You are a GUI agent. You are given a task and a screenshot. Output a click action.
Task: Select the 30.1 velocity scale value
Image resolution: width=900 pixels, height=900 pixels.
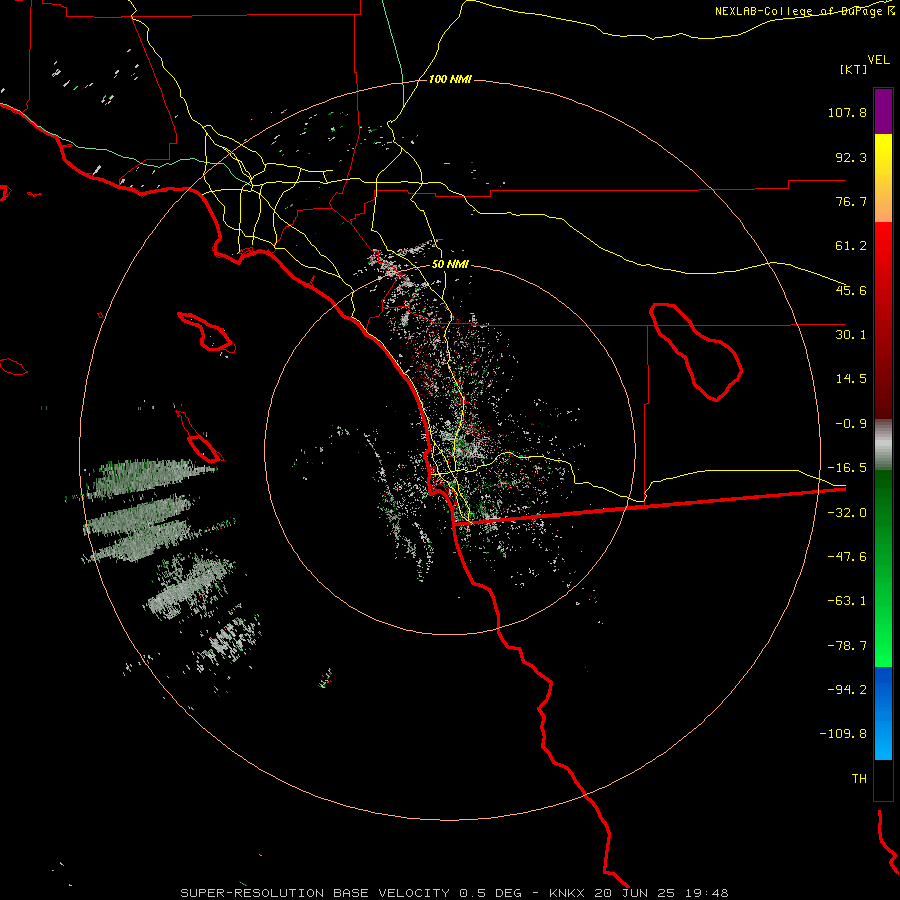coord(851,335)
